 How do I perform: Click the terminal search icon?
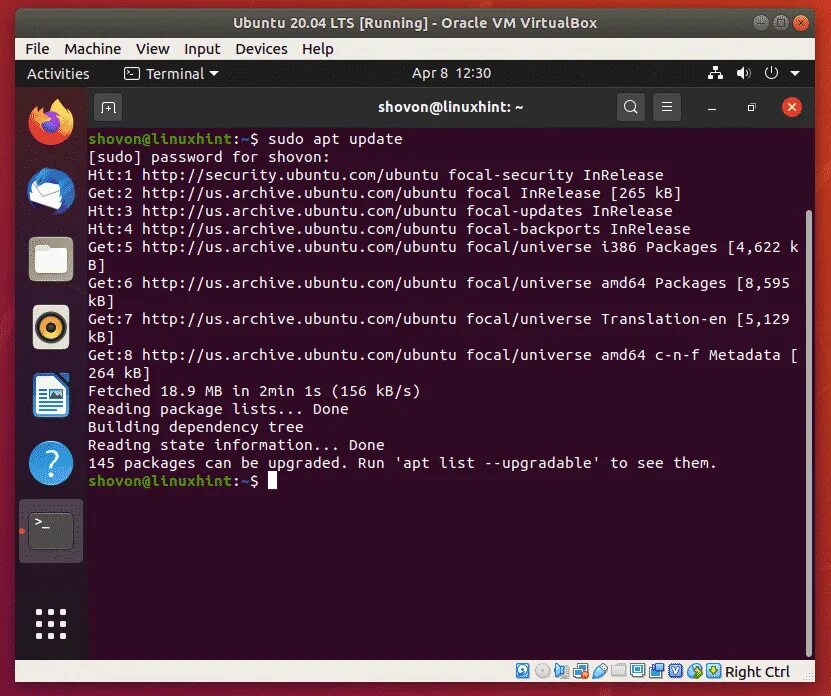coord(631,107)
